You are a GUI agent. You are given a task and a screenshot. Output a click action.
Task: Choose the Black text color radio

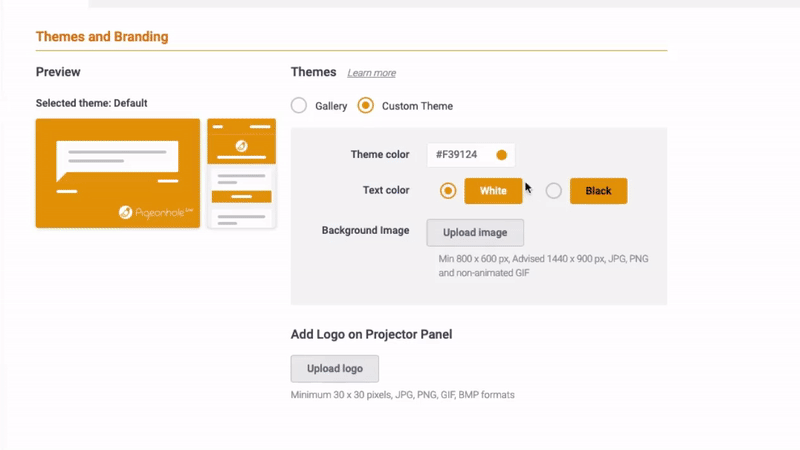[x=554, y=191]
